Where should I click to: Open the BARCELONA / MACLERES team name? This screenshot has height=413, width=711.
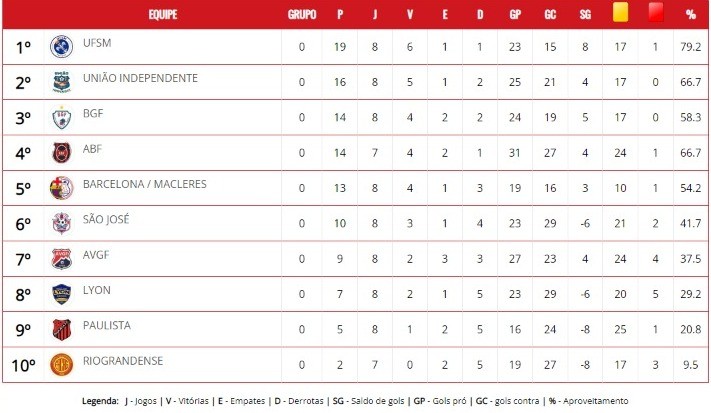tap(145, 184)
